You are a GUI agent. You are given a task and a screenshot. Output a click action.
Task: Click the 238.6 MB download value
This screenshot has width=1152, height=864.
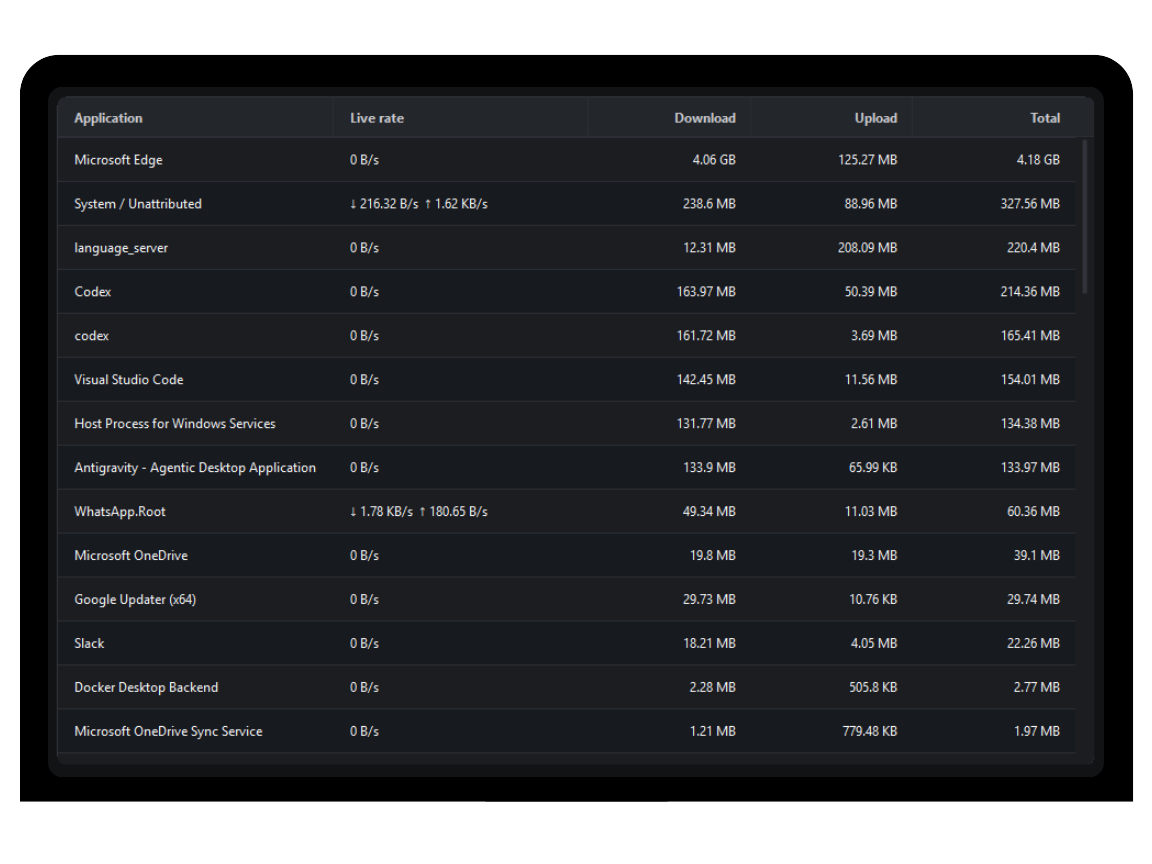click(709, 204)
